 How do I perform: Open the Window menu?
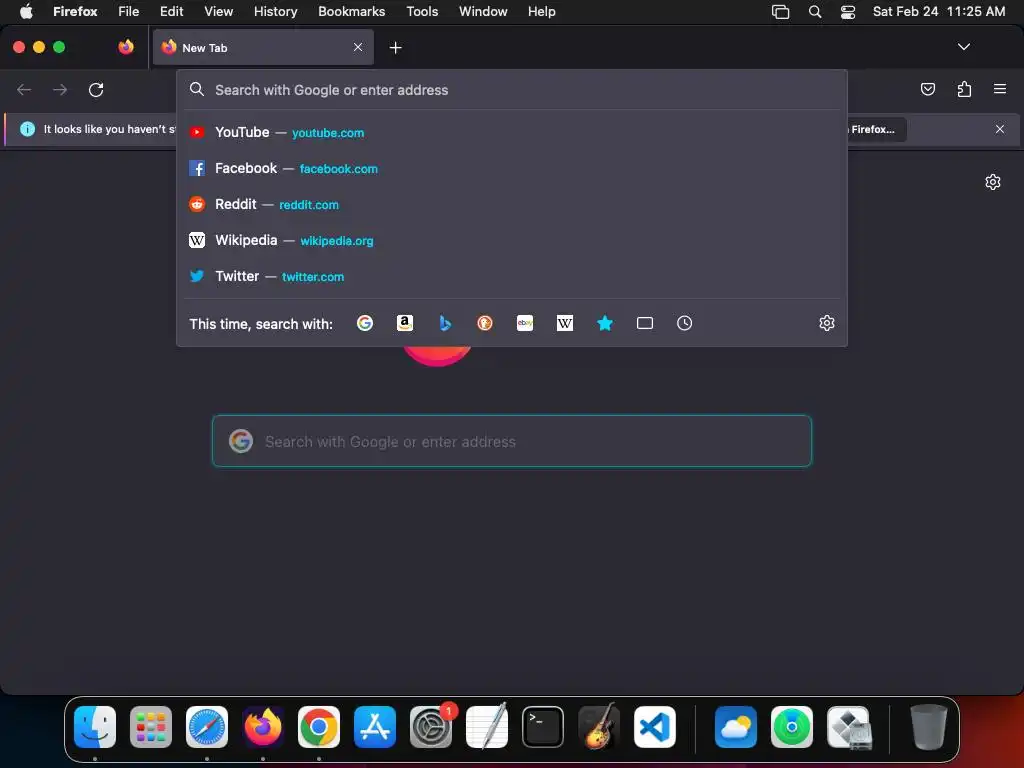click(x=483, y=12)
